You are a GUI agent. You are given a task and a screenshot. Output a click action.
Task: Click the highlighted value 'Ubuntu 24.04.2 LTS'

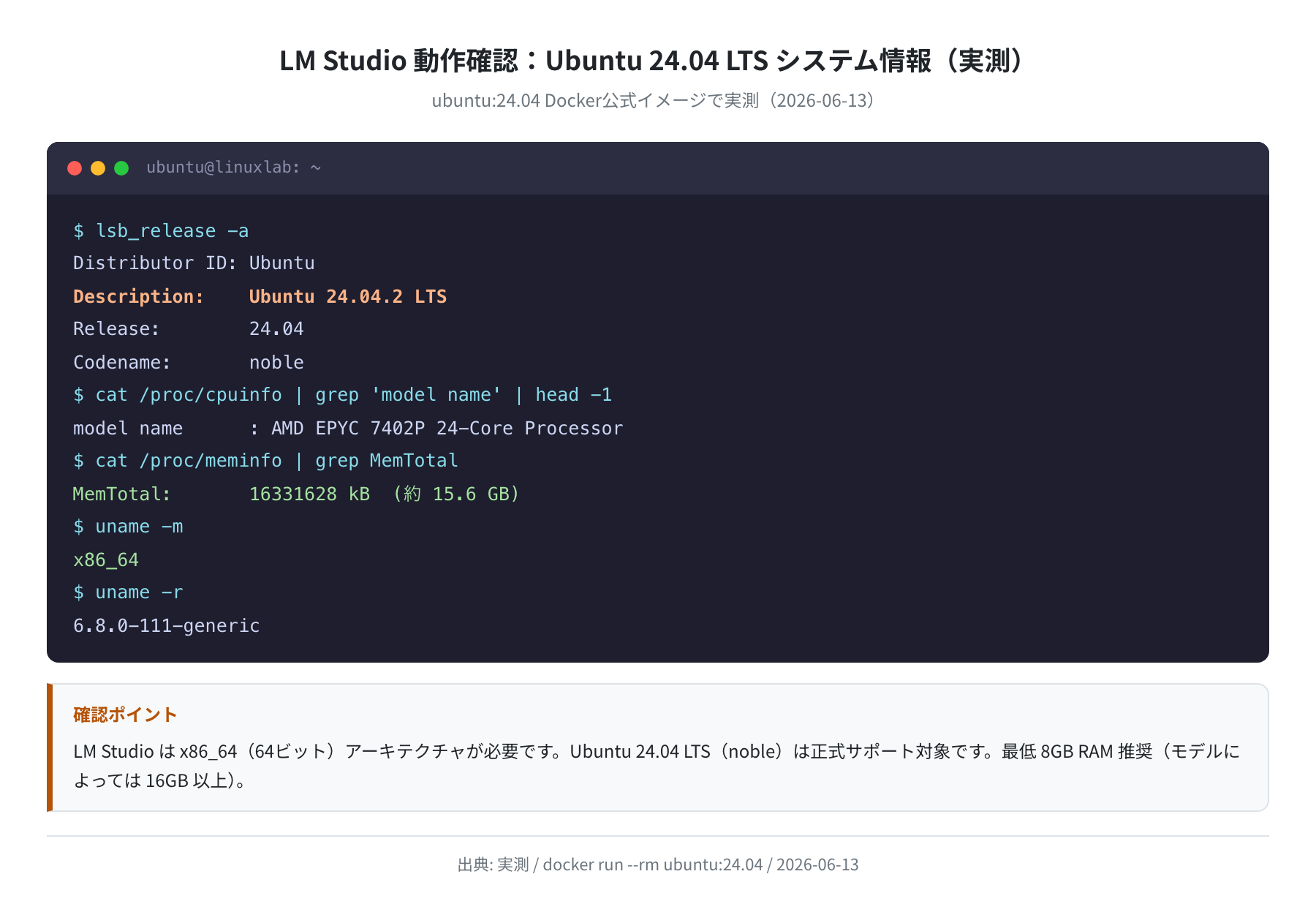(348, 296)
